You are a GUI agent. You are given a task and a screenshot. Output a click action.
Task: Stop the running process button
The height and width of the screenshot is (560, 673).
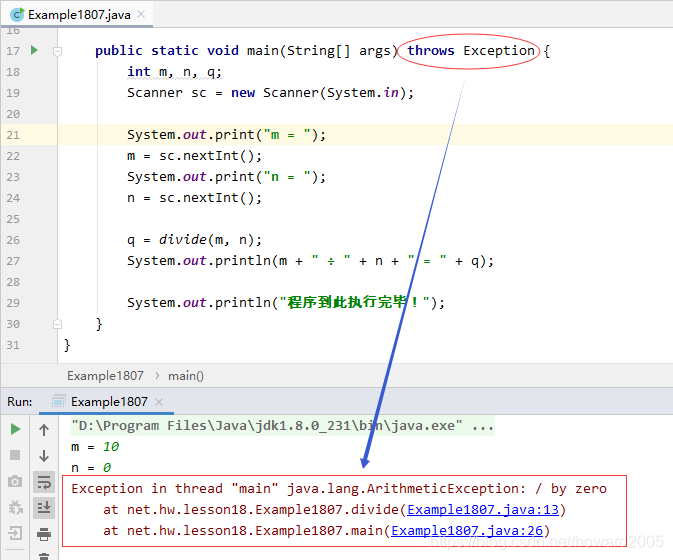15,455
